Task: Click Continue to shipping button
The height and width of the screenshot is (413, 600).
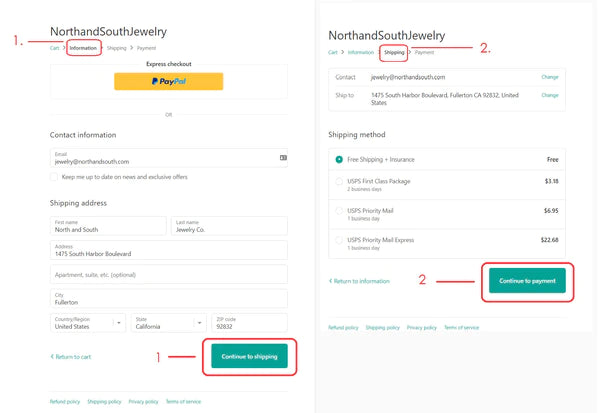Action: click(x=249, y=356)
